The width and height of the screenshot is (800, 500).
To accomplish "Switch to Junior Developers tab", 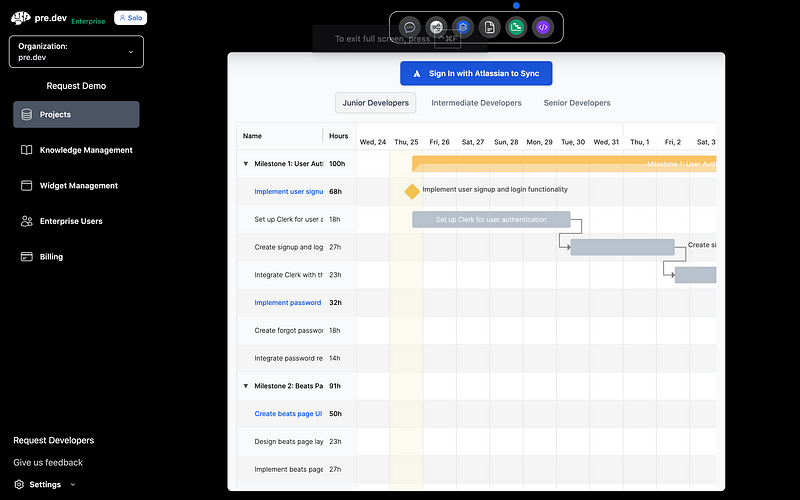I will pos(376,103).
